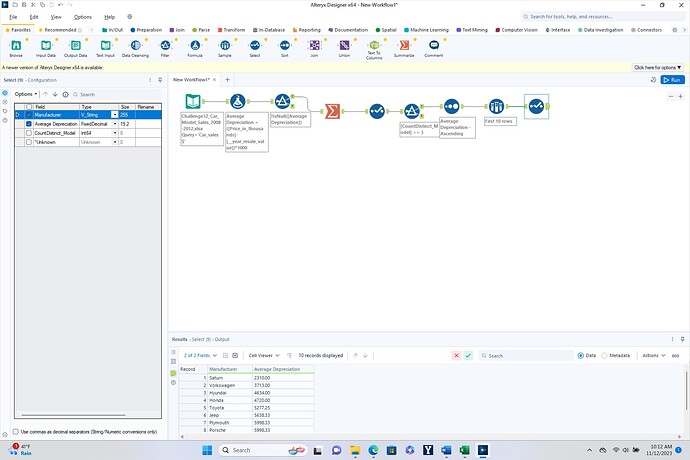Click the Manufacturer column header in results
This screenshot has width=690, height=460.
[x=230, y=369]
